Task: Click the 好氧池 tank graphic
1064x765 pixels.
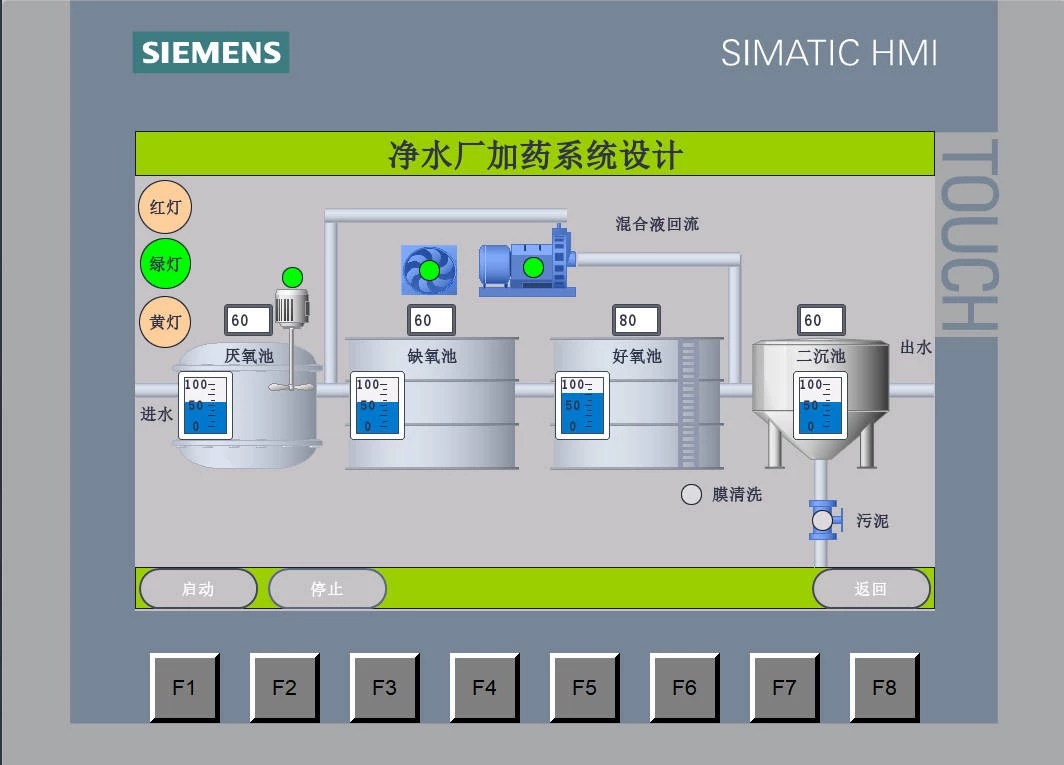Action: point(636,403)
